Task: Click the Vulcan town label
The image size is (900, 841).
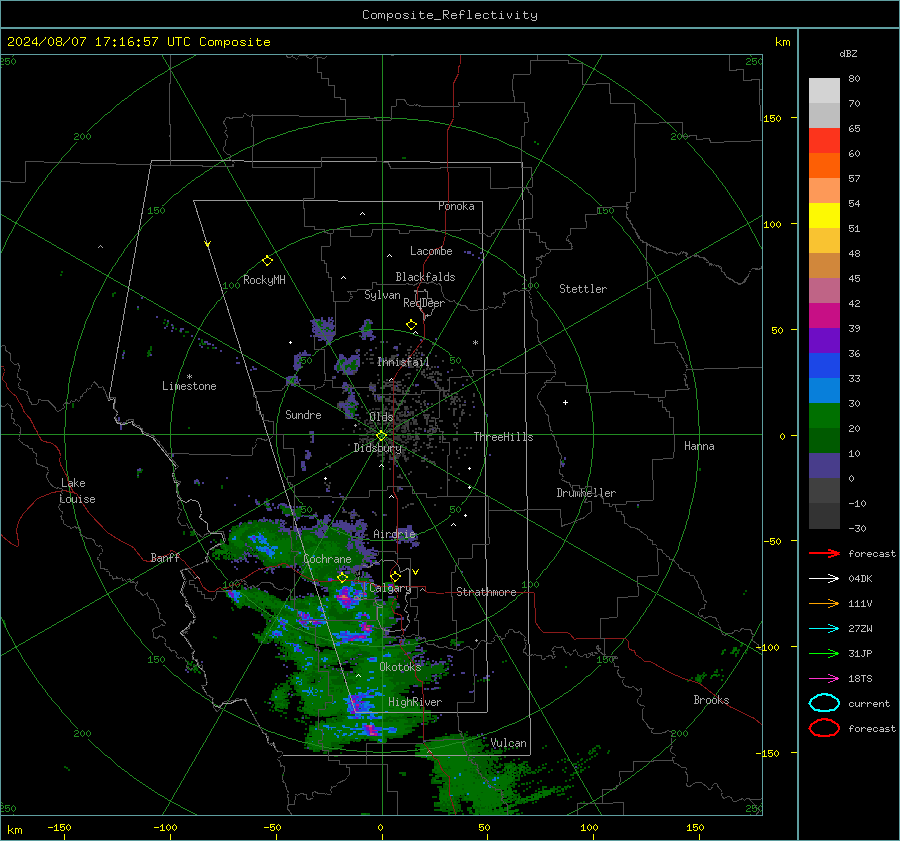Action: click(x=508, y=743)
